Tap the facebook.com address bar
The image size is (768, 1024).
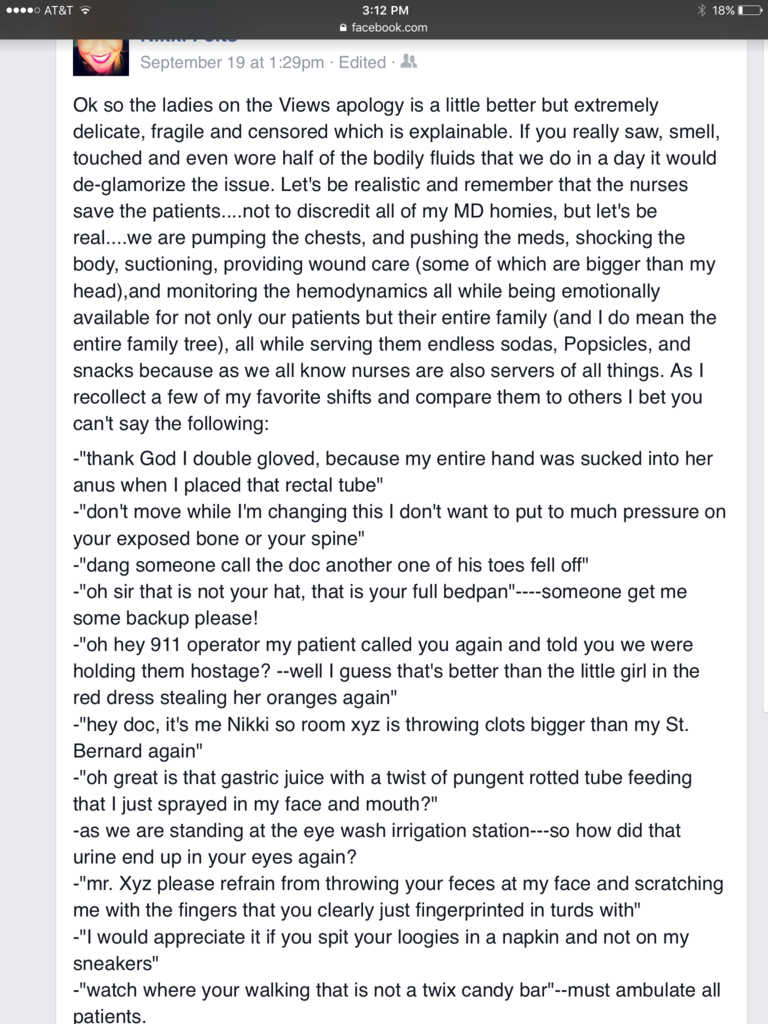click(384, 27)
